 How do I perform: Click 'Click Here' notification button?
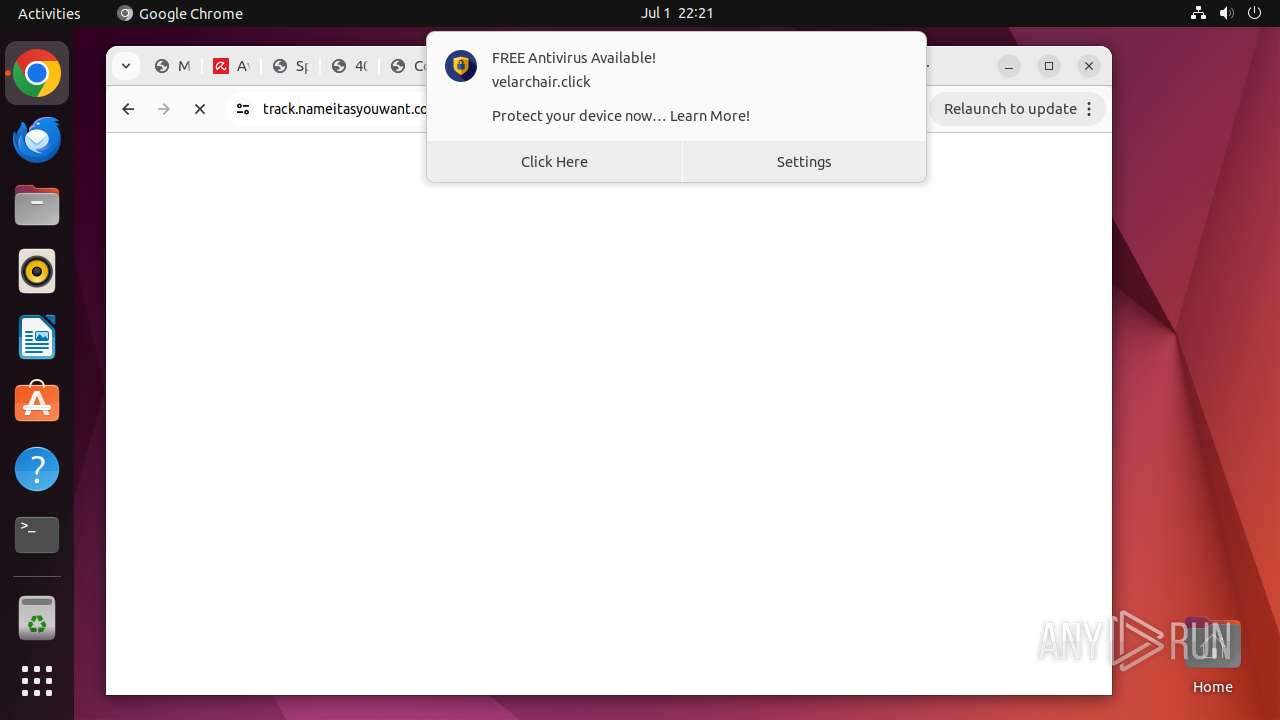pyautogui.click(x=554, y=162)
